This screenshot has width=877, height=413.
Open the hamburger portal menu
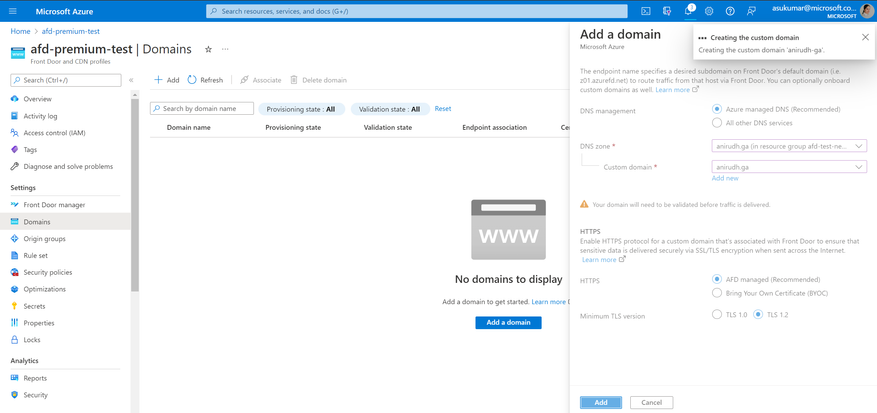pos(13,11)
